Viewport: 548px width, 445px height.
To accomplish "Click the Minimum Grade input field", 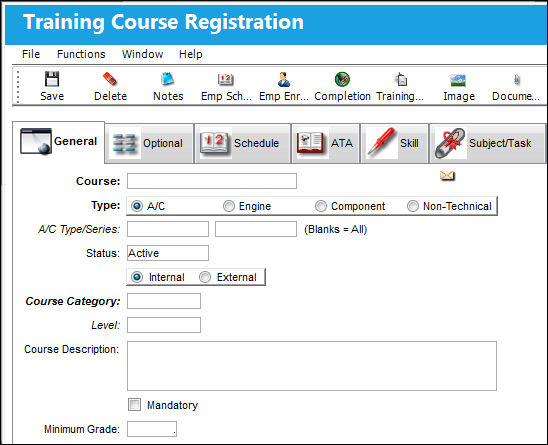I will (152, 429).
